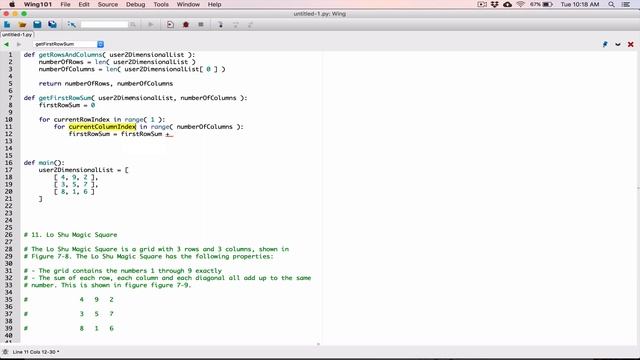The height and width of the screenshot is (360, 640).
Task: Click the Step Over debug icon
Action: click(236, 24)
